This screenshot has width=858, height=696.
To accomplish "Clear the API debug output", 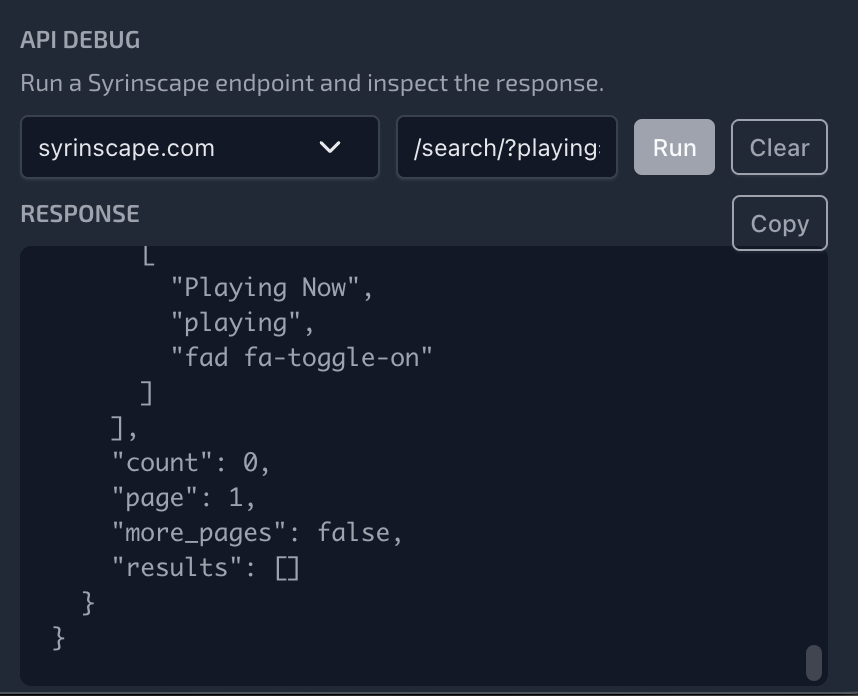I will [779, 148].
